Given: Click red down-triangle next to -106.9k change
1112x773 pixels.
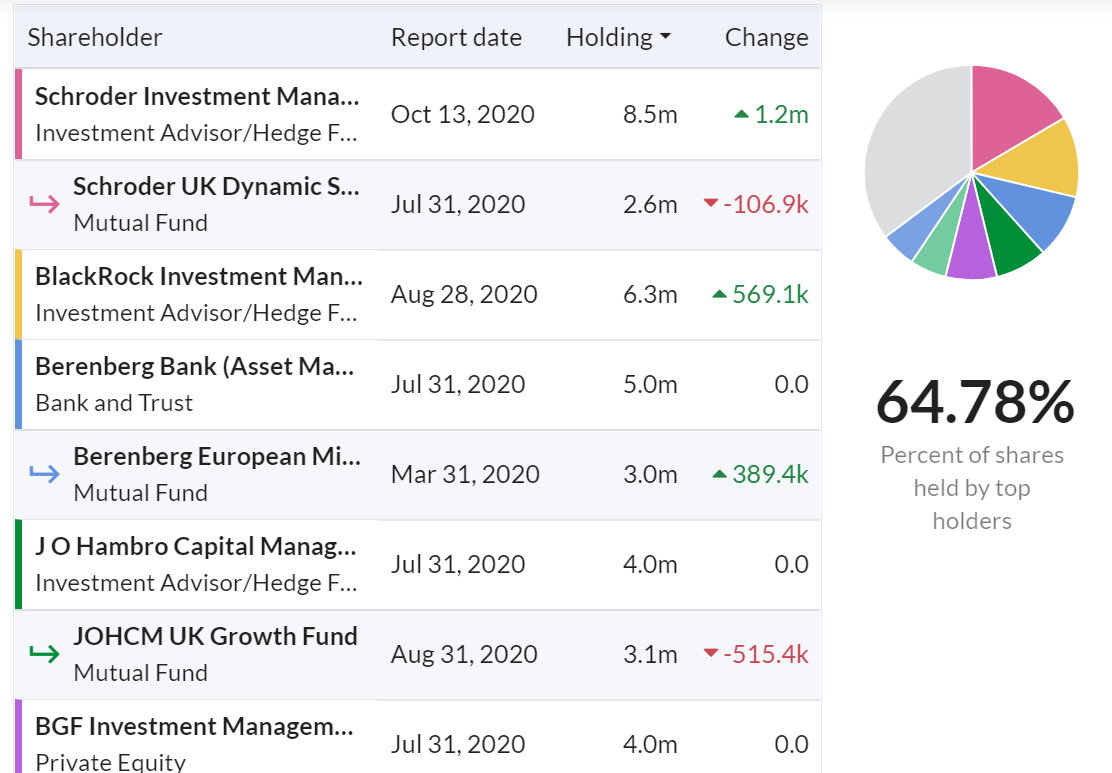Looking at the screenshot, I should pos(711,204).
